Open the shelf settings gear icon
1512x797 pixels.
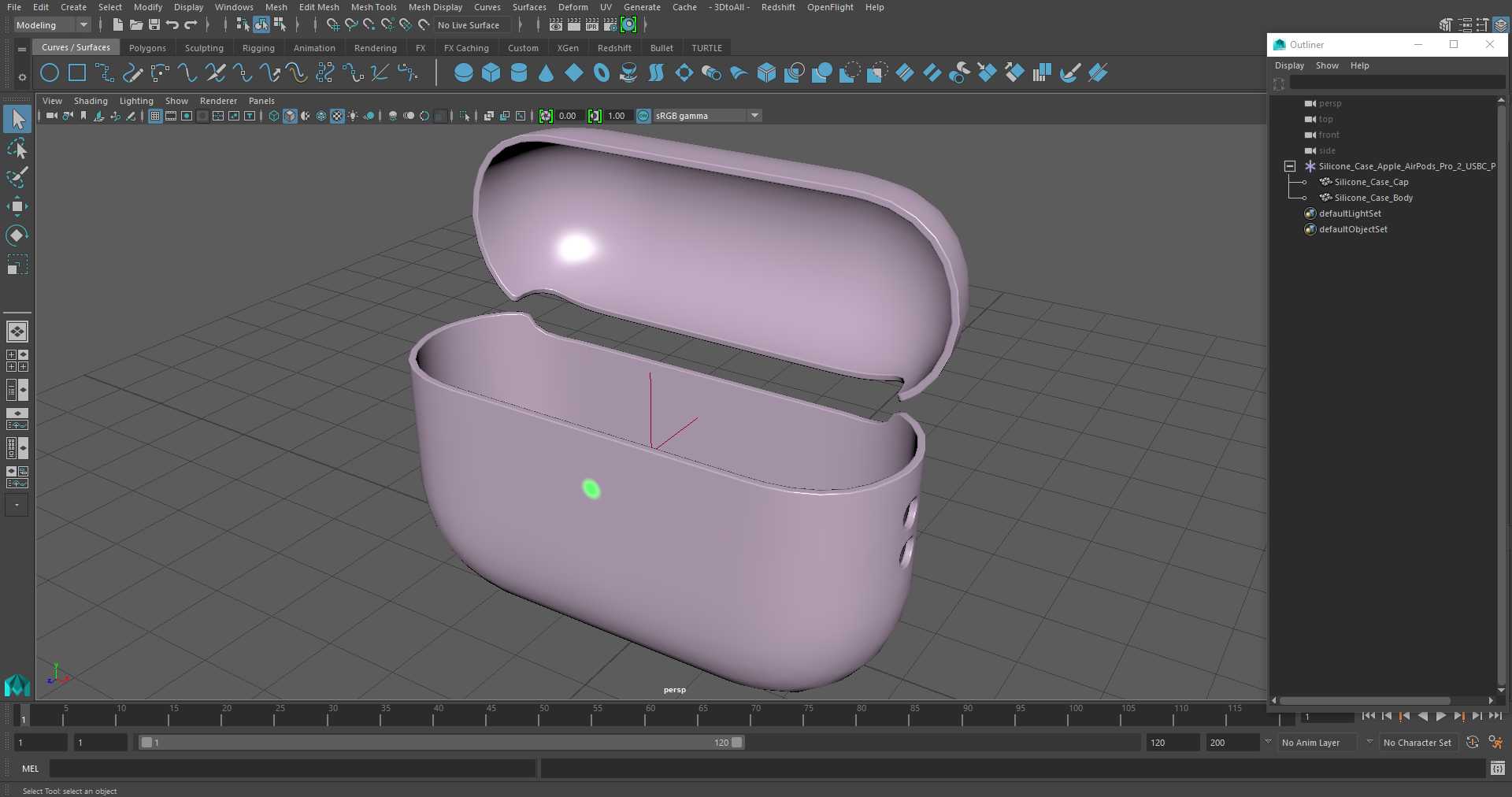(22, 77)
